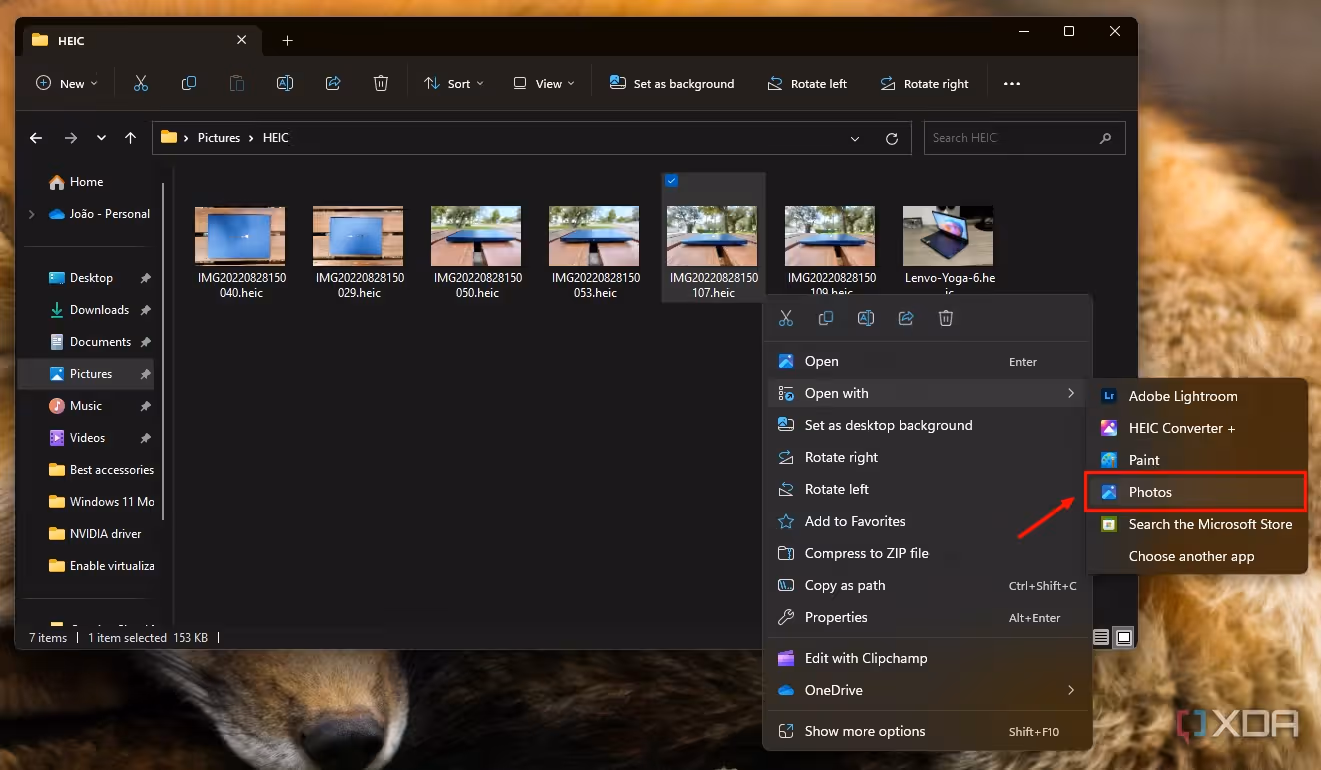Expand the João - Personal tree node
Screen dimensions: 1321x770
[x=32, y=214]
